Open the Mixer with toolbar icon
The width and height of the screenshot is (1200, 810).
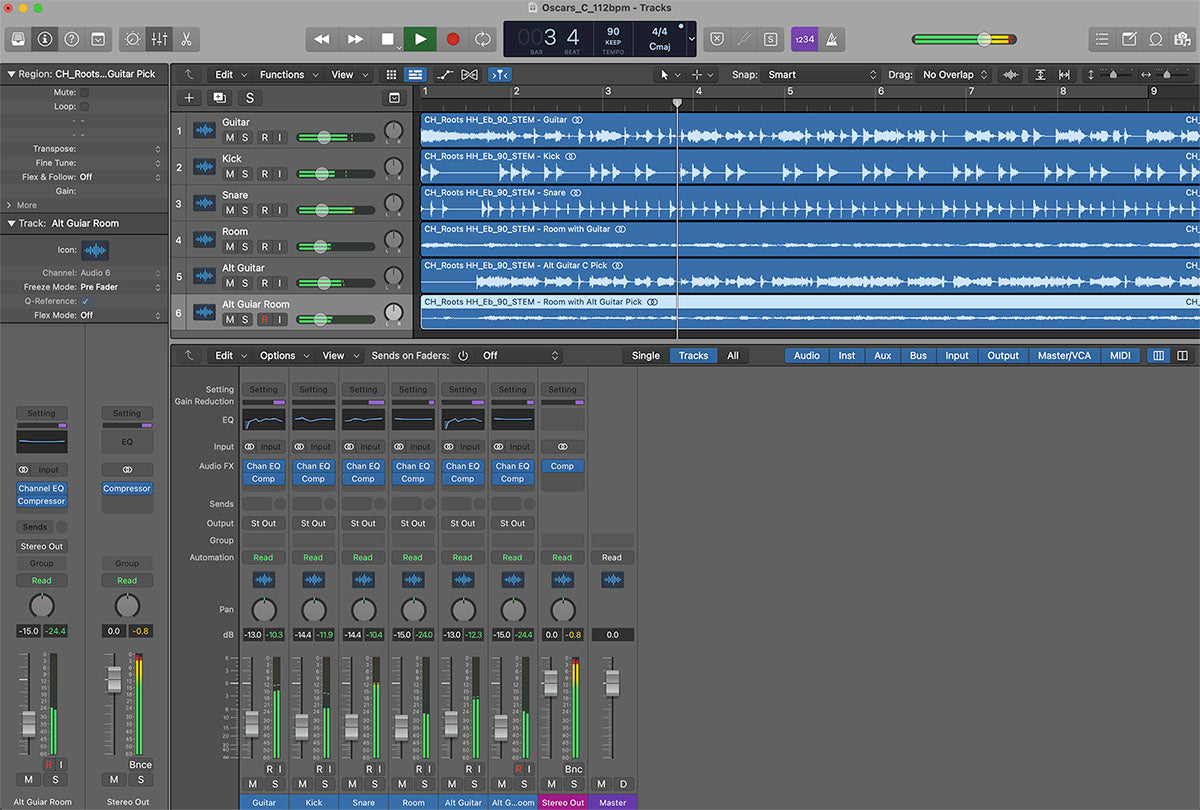pyautogui.click(x=159, y=39)
